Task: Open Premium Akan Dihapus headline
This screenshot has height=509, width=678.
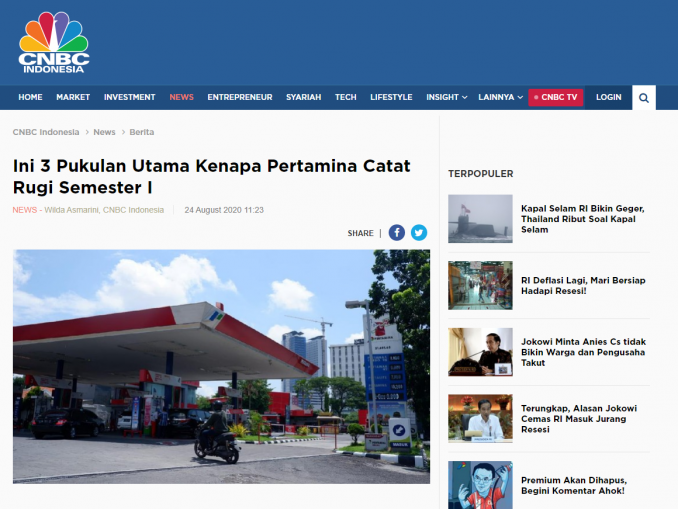Action: 573,485
